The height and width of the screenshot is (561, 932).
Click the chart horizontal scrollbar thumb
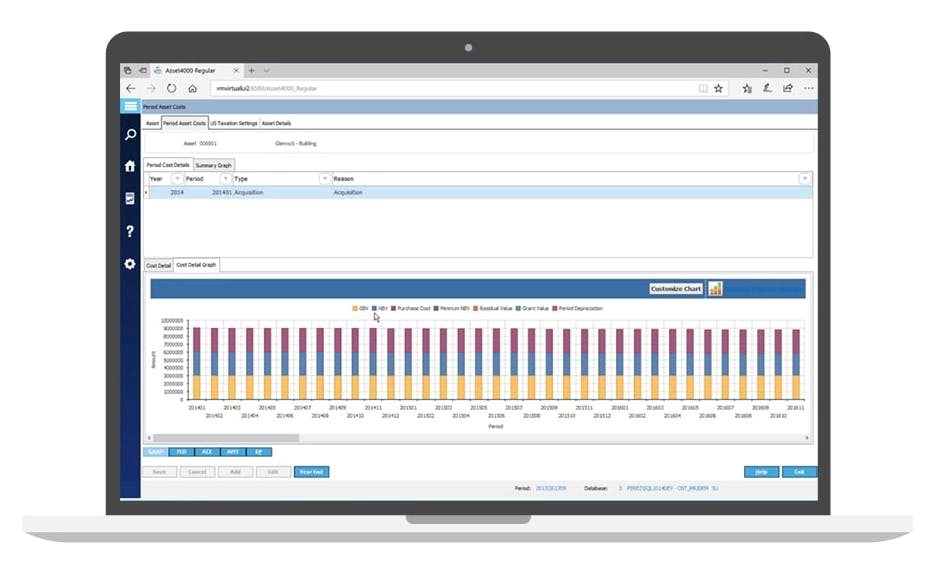226,438
